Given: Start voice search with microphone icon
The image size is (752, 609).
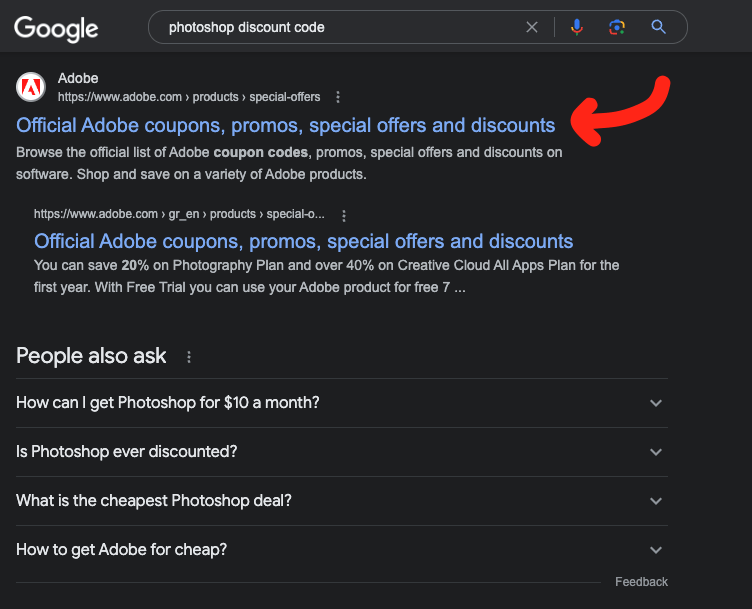Looking at the screenshot, I should (577, 27).
